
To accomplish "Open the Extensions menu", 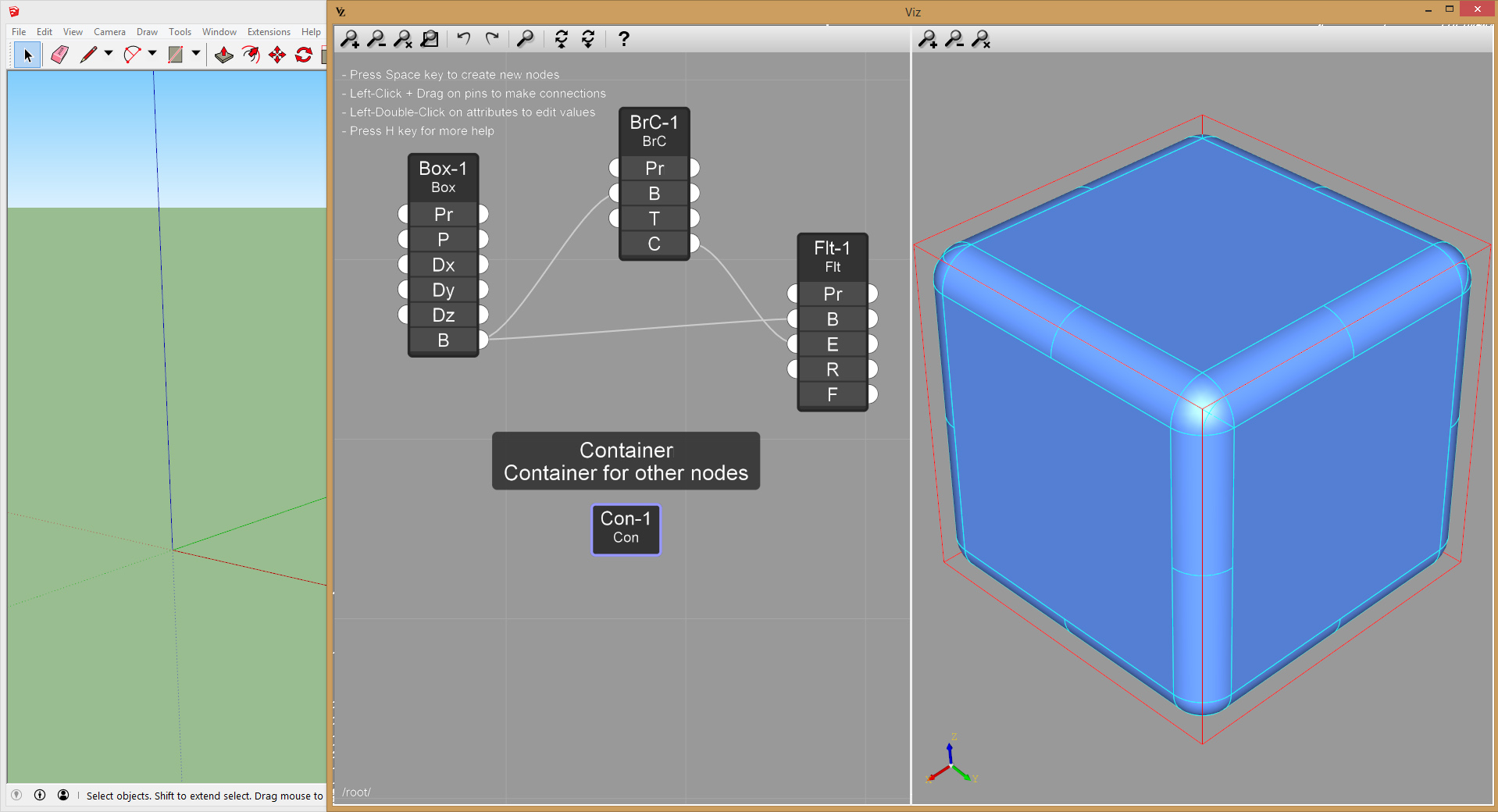I will click(x=269, y=32).
